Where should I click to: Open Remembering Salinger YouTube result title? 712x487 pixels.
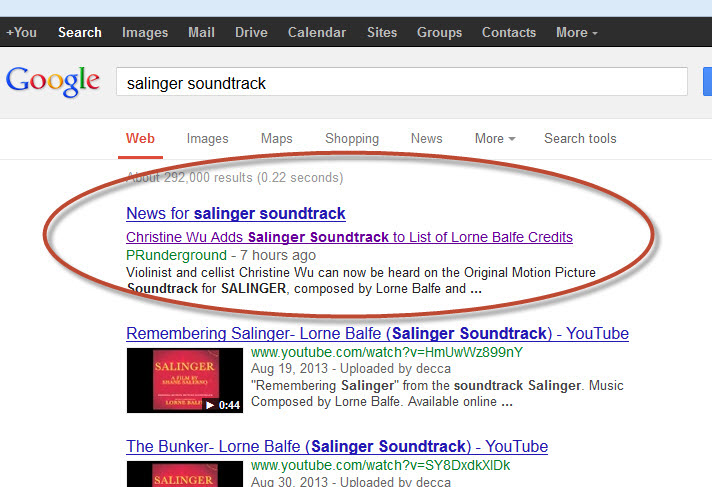click(x=377, y=333)
